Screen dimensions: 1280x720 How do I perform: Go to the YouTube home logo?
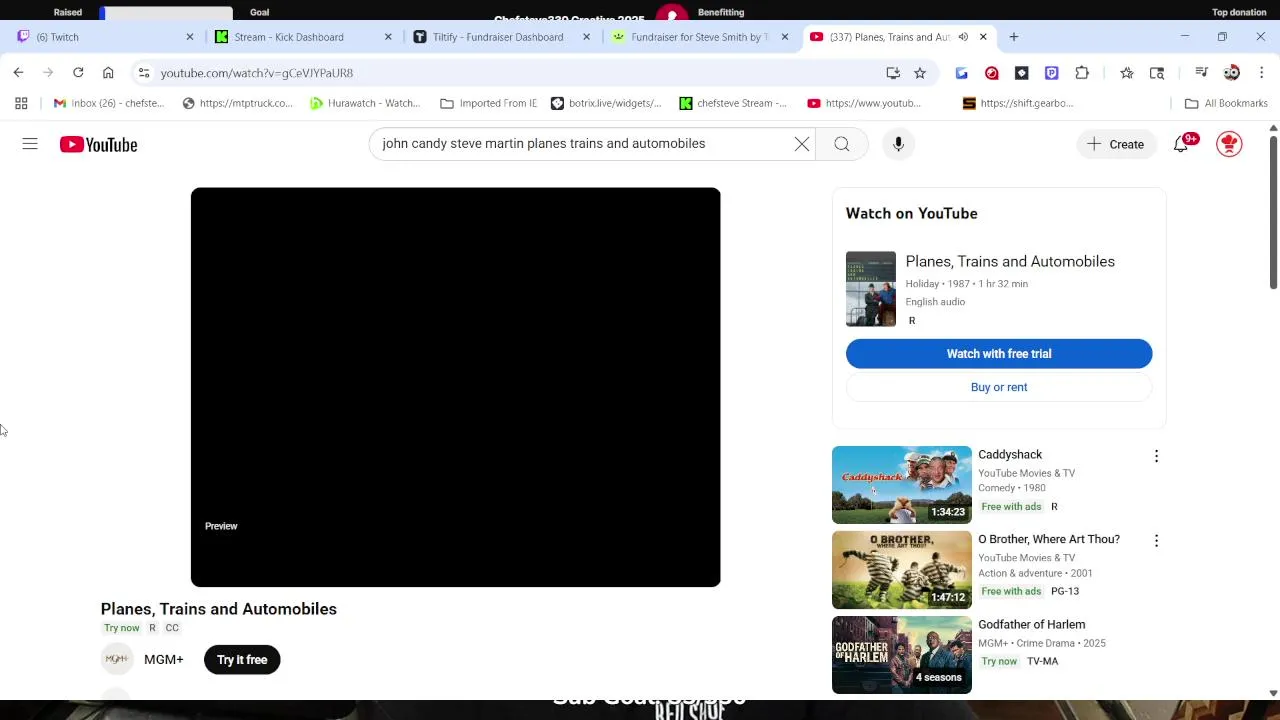pos(98,145)
